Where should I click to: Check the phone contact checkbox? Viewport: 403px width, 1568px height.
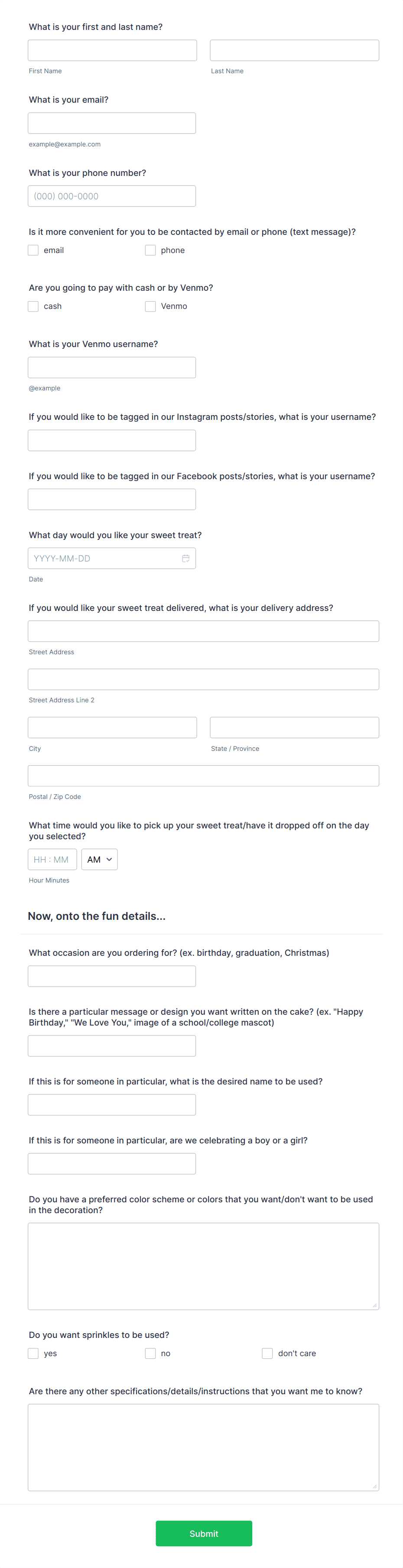coord(150,250)
